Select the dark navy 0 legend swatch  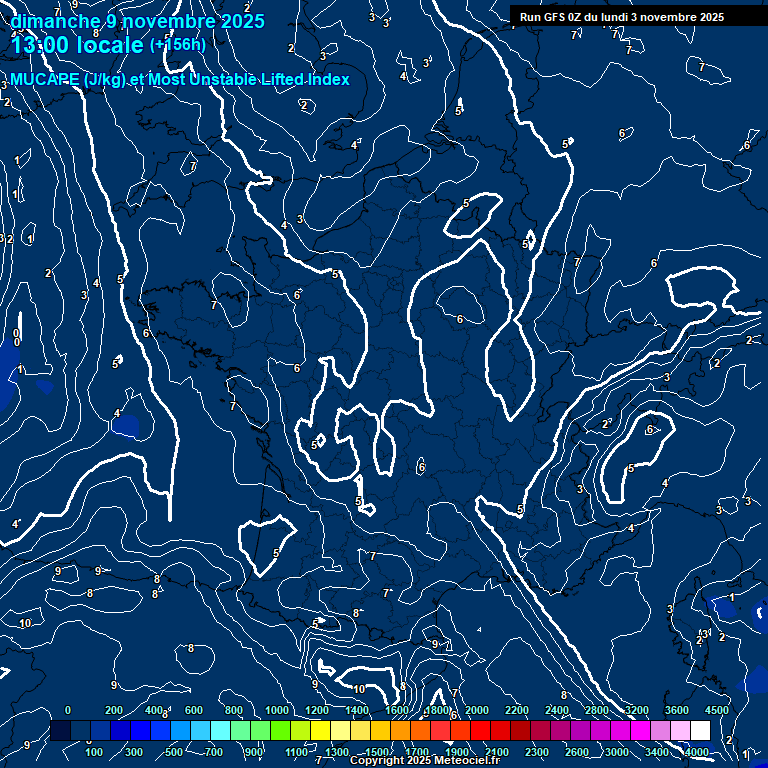pyautogui.click(x=60, y=731)
